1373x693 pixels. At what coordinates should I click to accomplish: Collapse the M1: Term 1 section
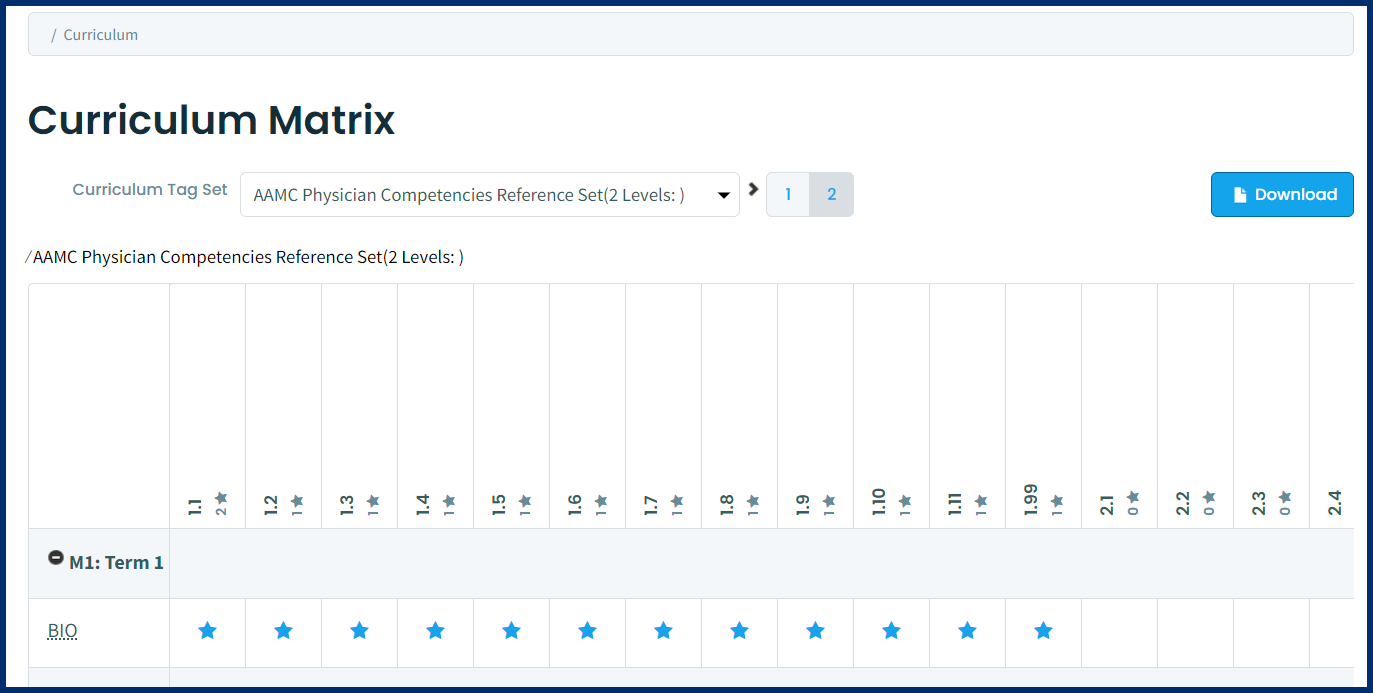click(55, 559)
